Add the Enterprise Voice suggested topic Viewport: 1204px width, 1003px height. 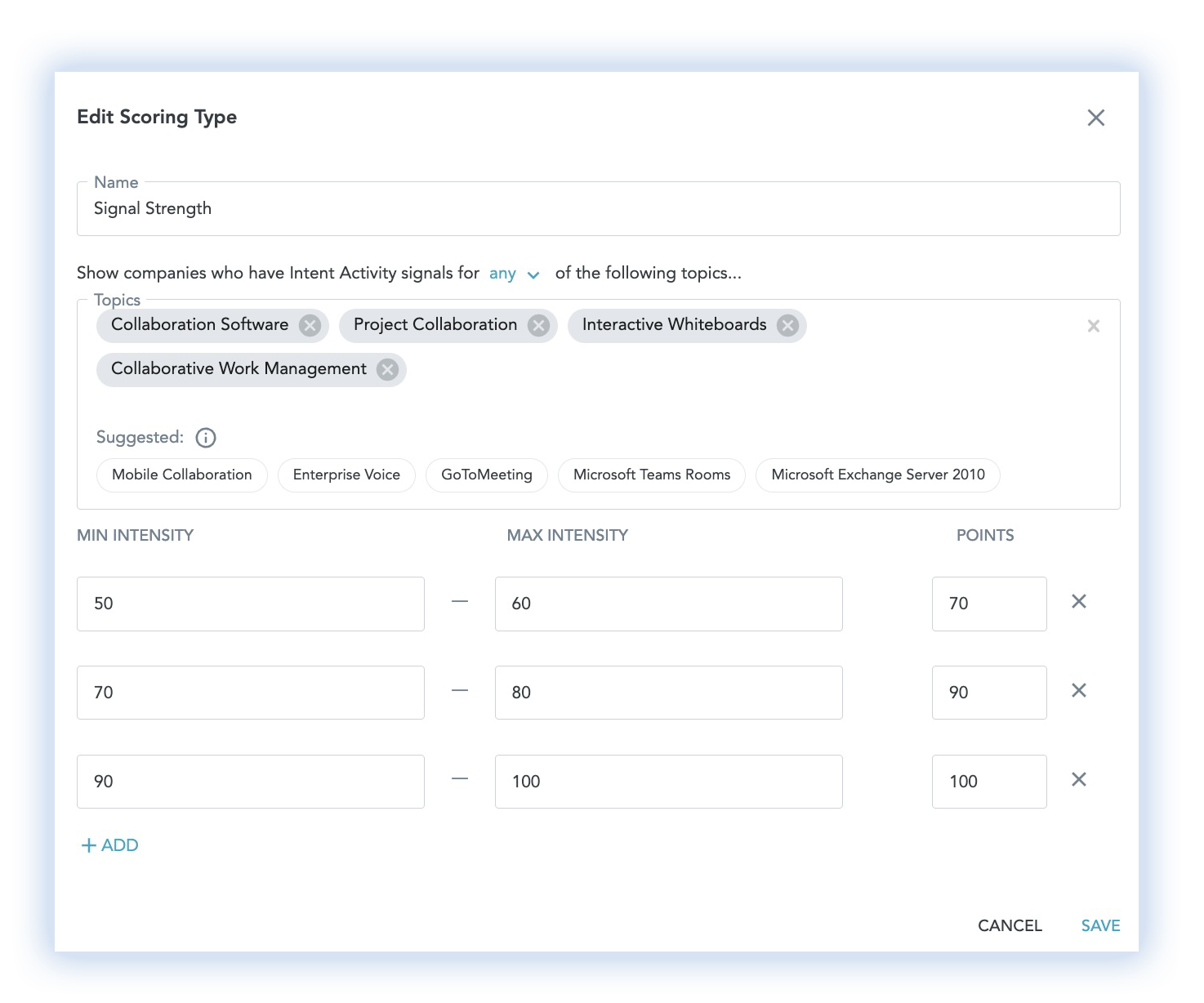[x=346, y=475]
